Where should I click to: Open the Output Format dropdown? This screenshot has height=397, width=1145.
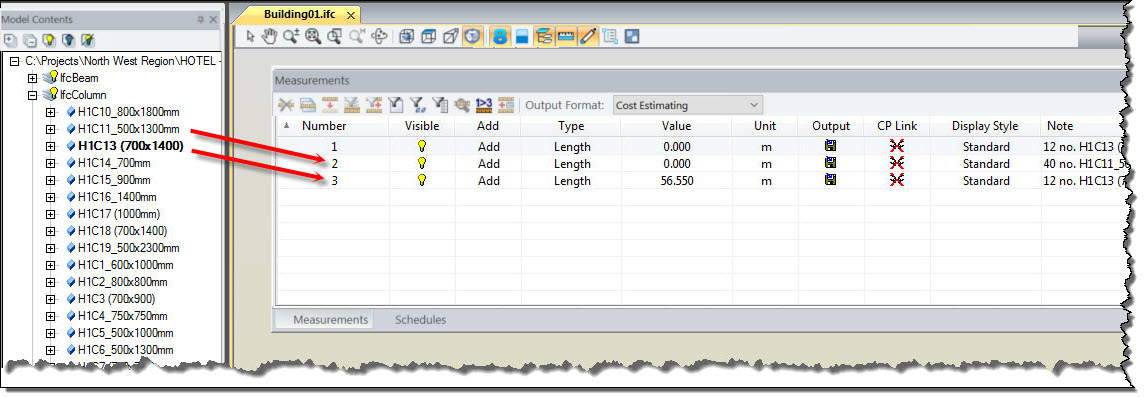pos(687,105)
